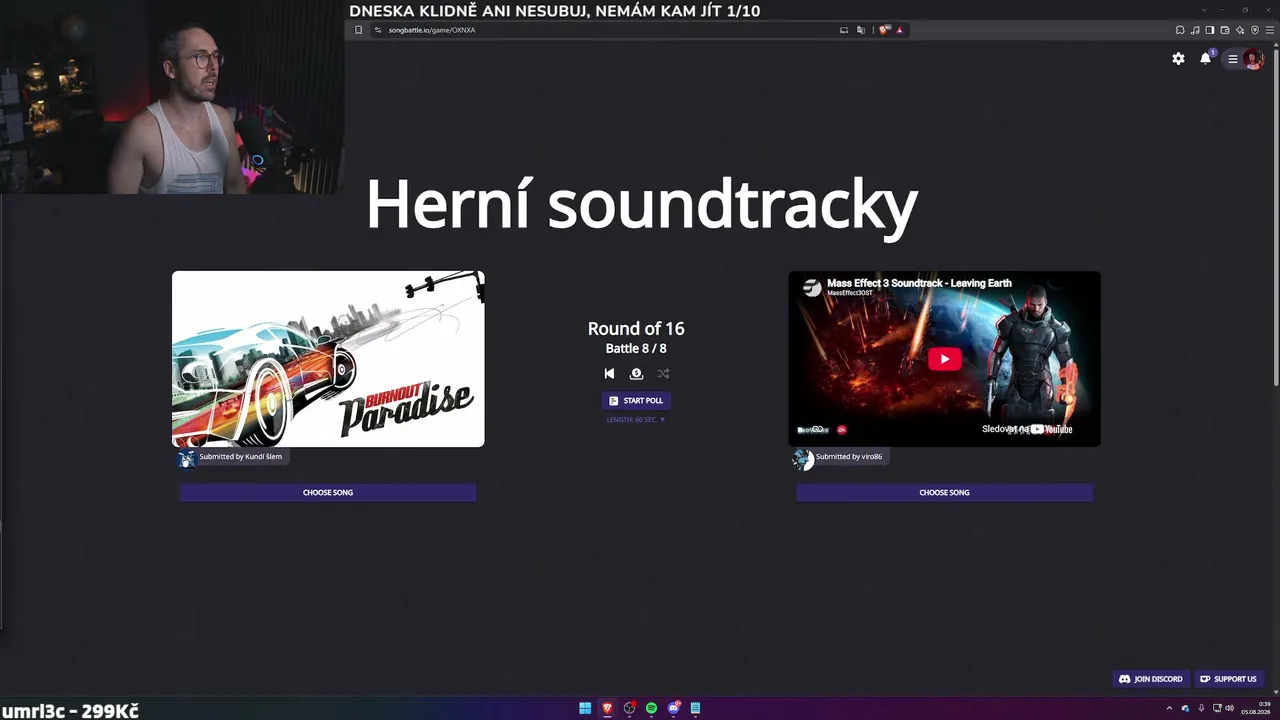Open the Windows Start menu

tap(585, 708)
